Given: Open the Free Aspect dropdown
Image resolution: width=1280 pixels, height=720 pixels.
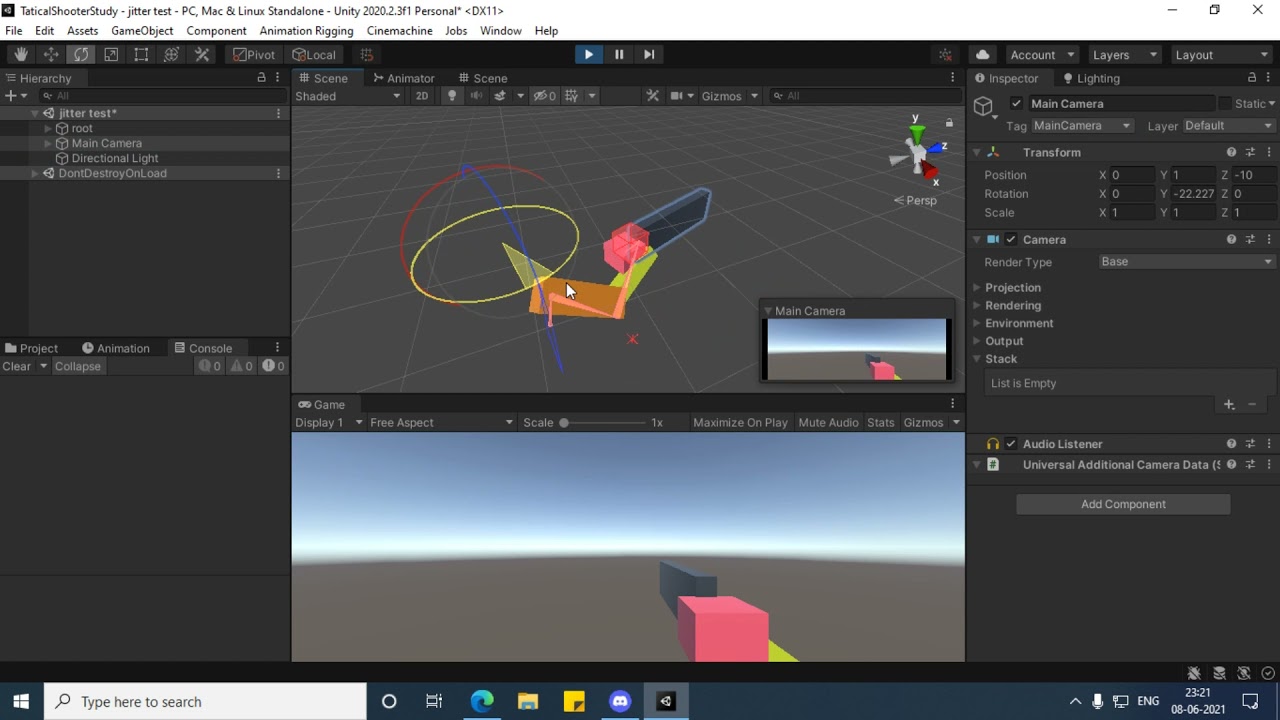Looking at the screenshot, I should click(x=441, y=423).
